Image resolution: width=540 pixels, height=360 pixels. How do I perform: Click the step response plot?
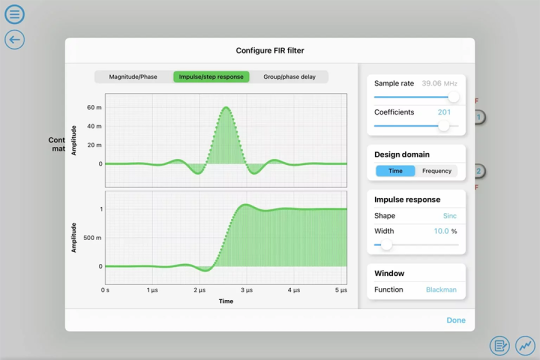(226, 238)
